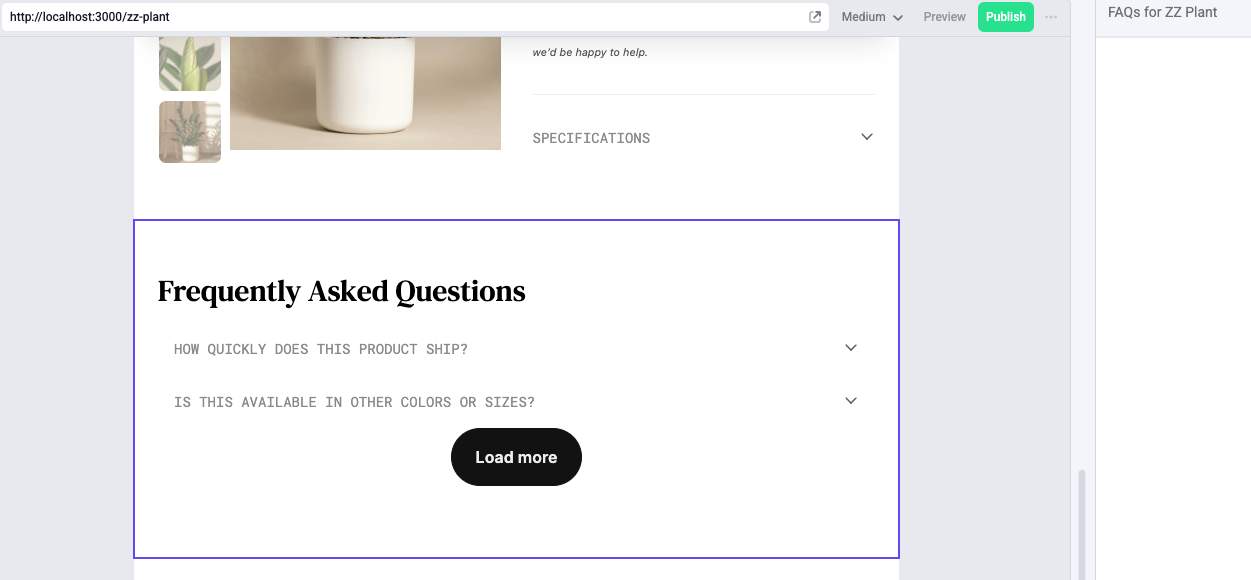Click the colors and sizes question's chevron arrow

click(x=851, y=400)
